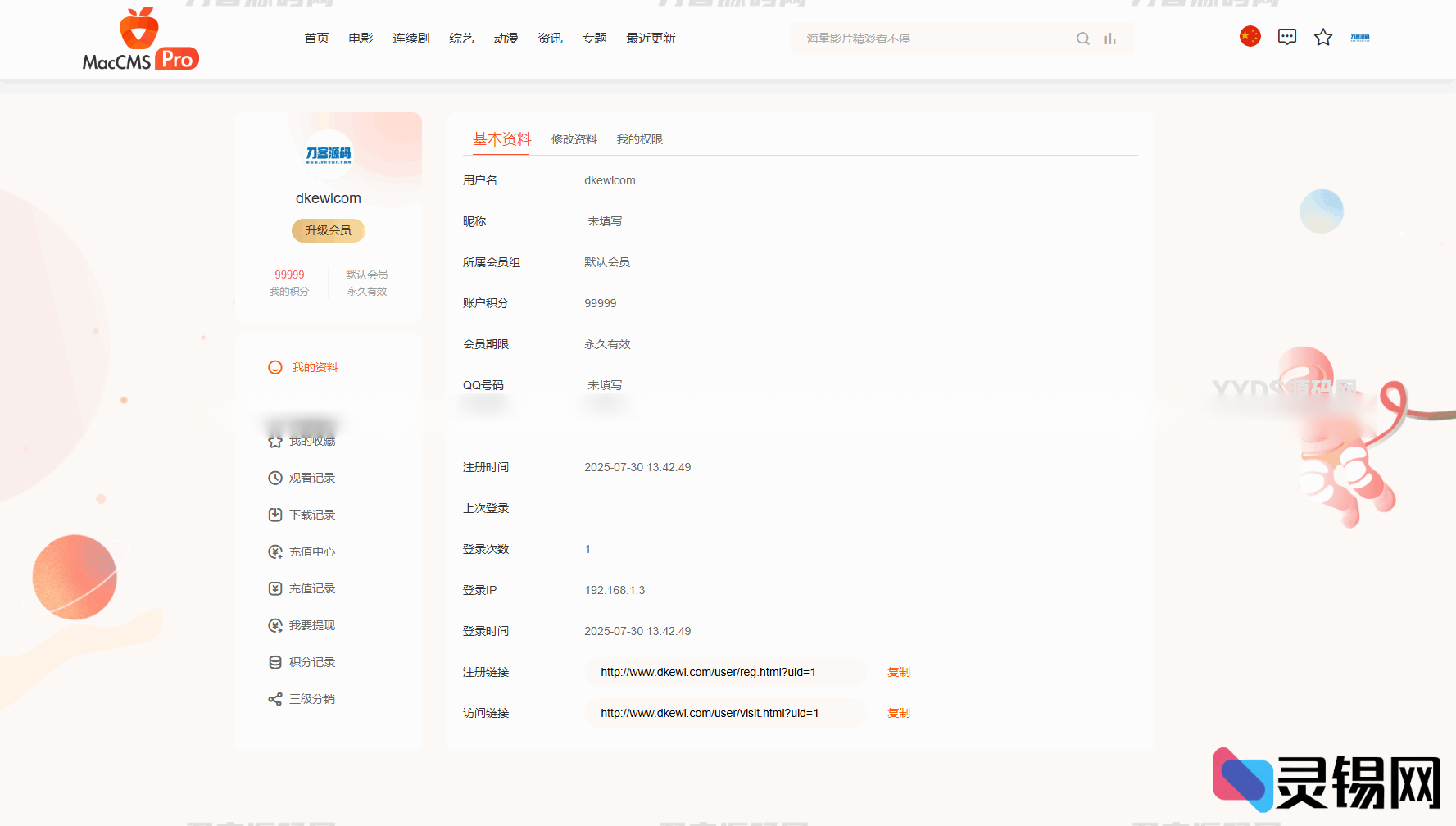Open the message bubble icon top right
This screenshot has height=826, width=1456.
[x=1286, y=36]
